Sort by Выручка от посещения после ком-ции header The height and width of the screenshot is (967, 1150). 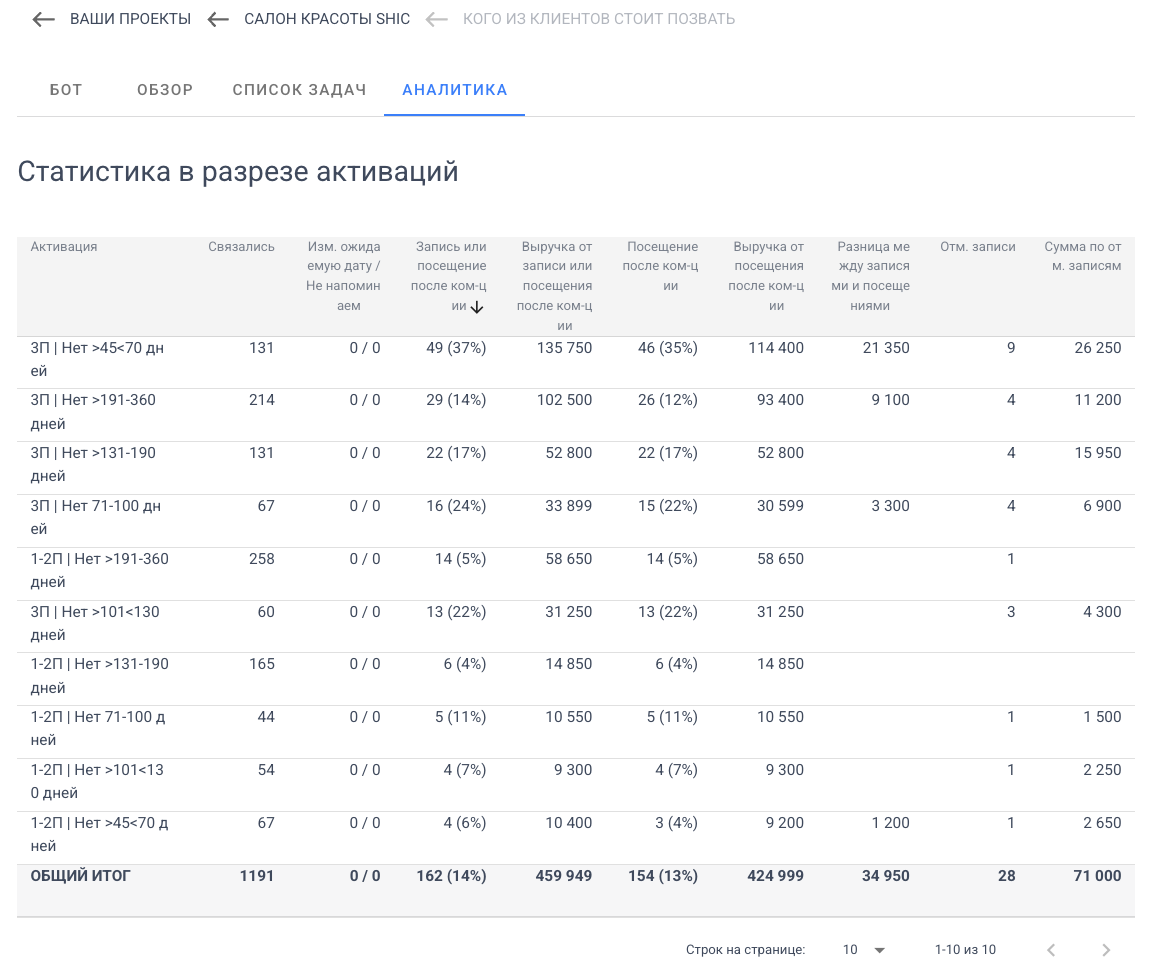[766, 276]
